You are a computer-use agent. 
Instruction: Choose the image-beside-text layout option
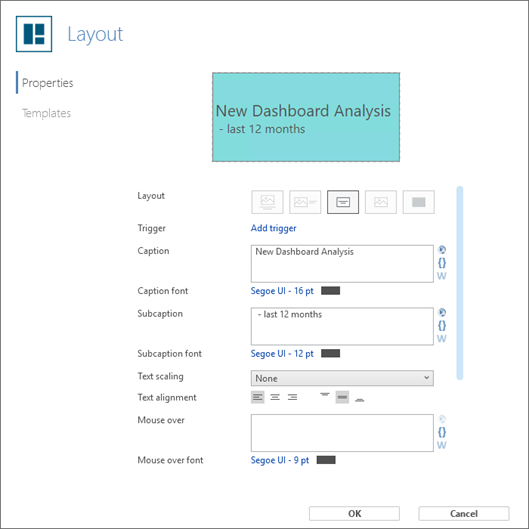[x=305, y=202]
